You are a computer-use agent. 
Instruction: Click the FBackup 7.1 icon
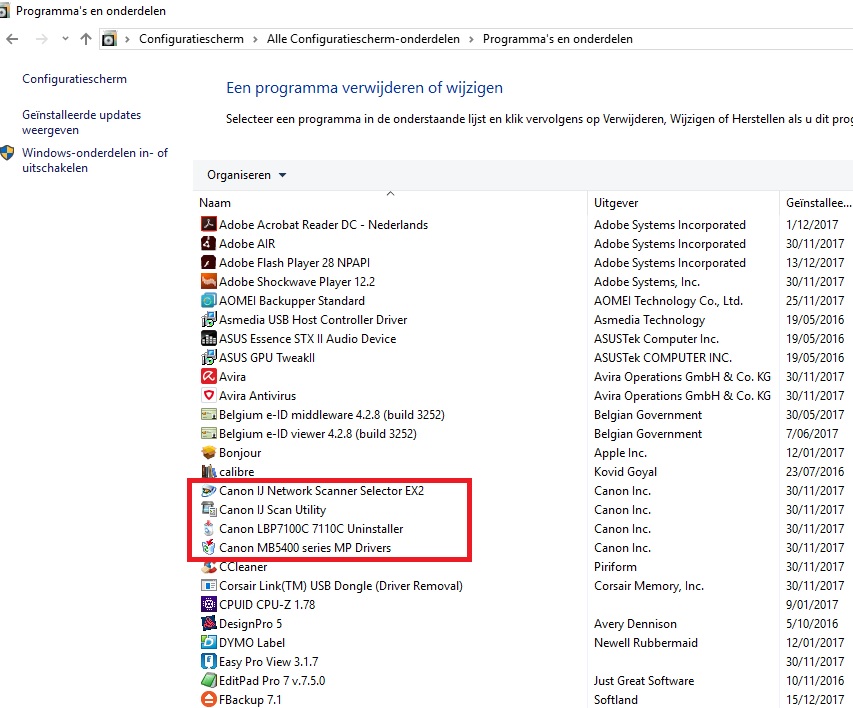[208, 699]
